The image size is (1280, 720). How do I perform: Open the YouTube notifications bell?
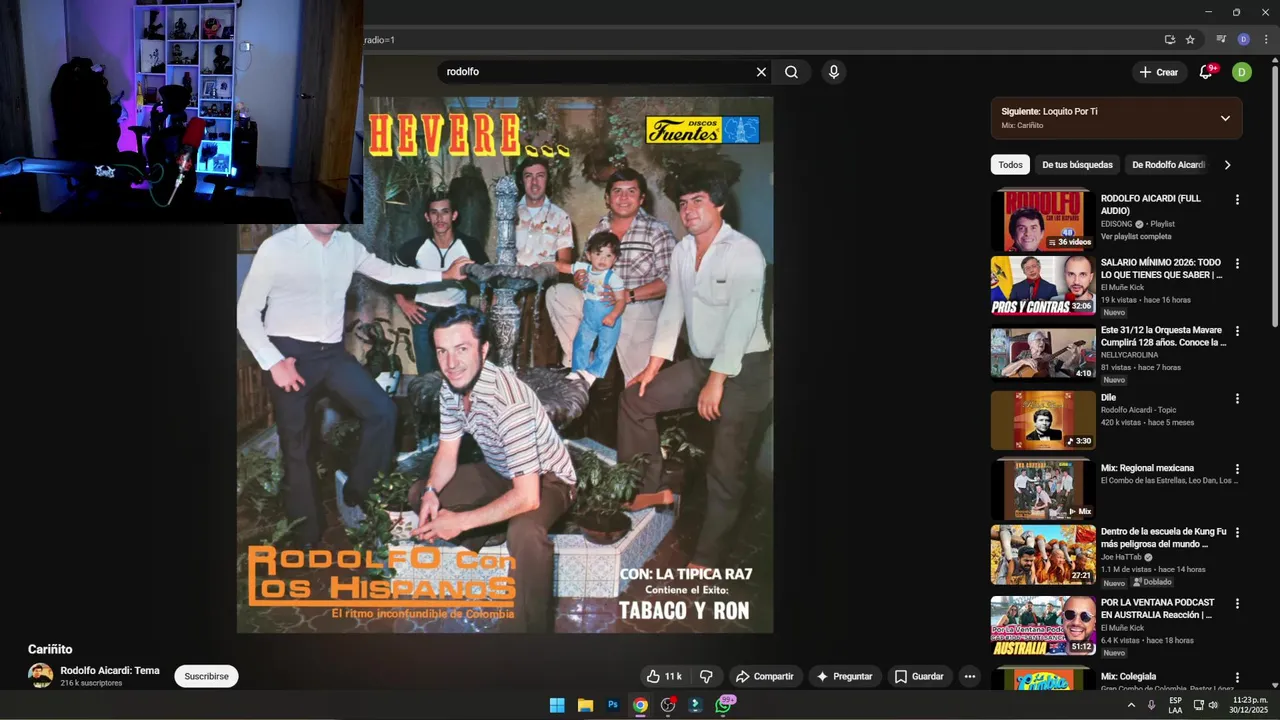pos(1206,72)
